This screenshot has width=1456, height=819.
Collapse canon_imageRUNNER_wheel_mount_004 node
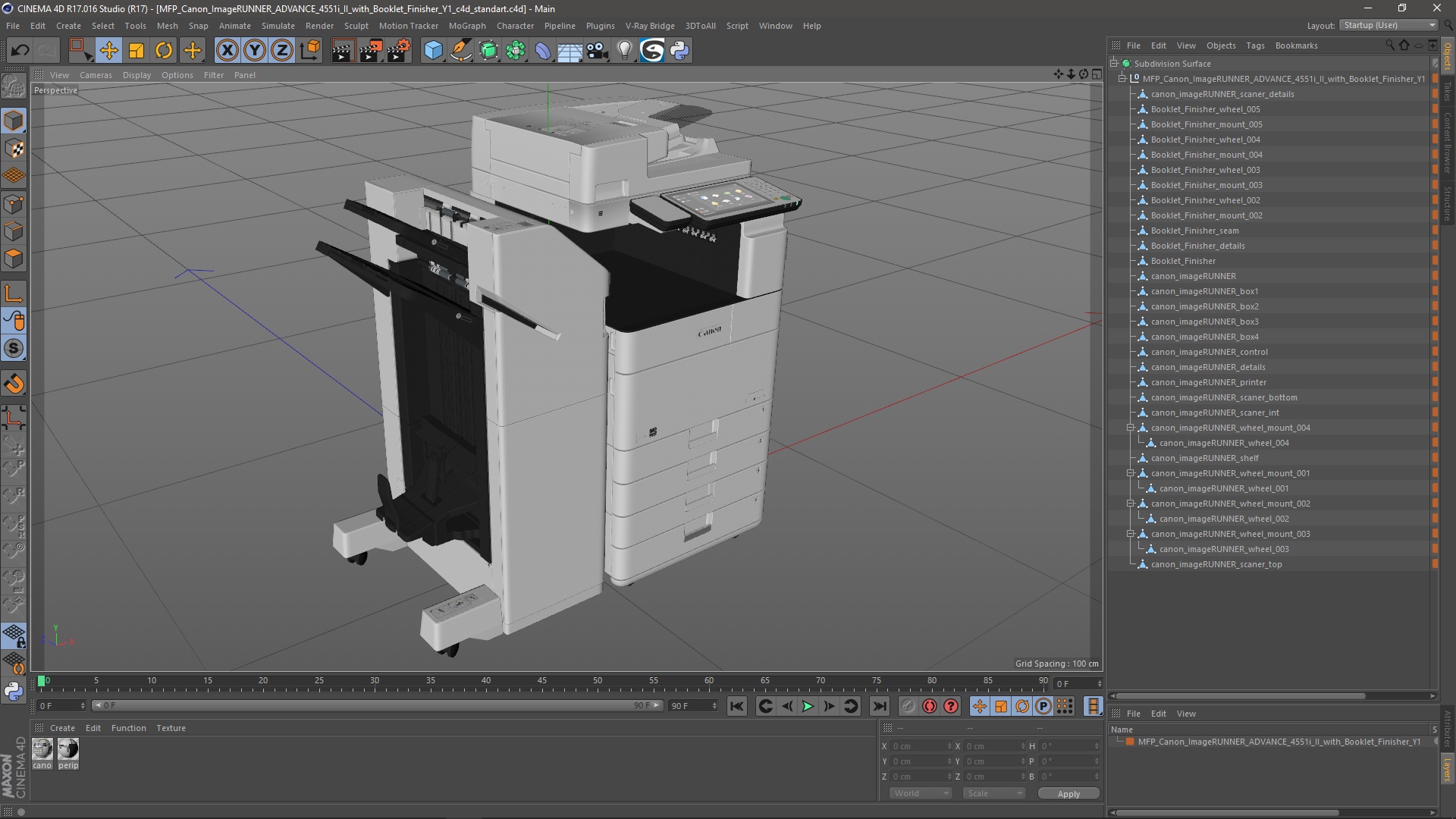(x=1131, y=428)
